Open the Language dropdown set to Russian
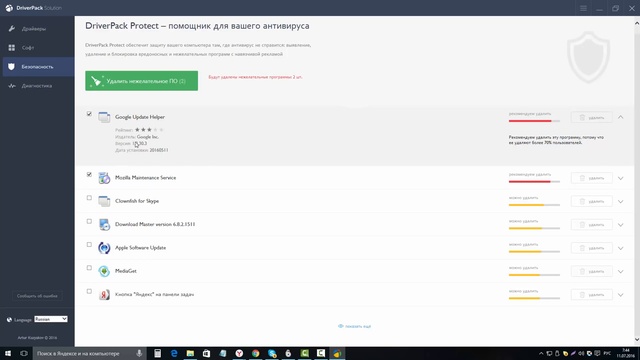The height and width of the screenshot is (360, 640). click(51, 319)
